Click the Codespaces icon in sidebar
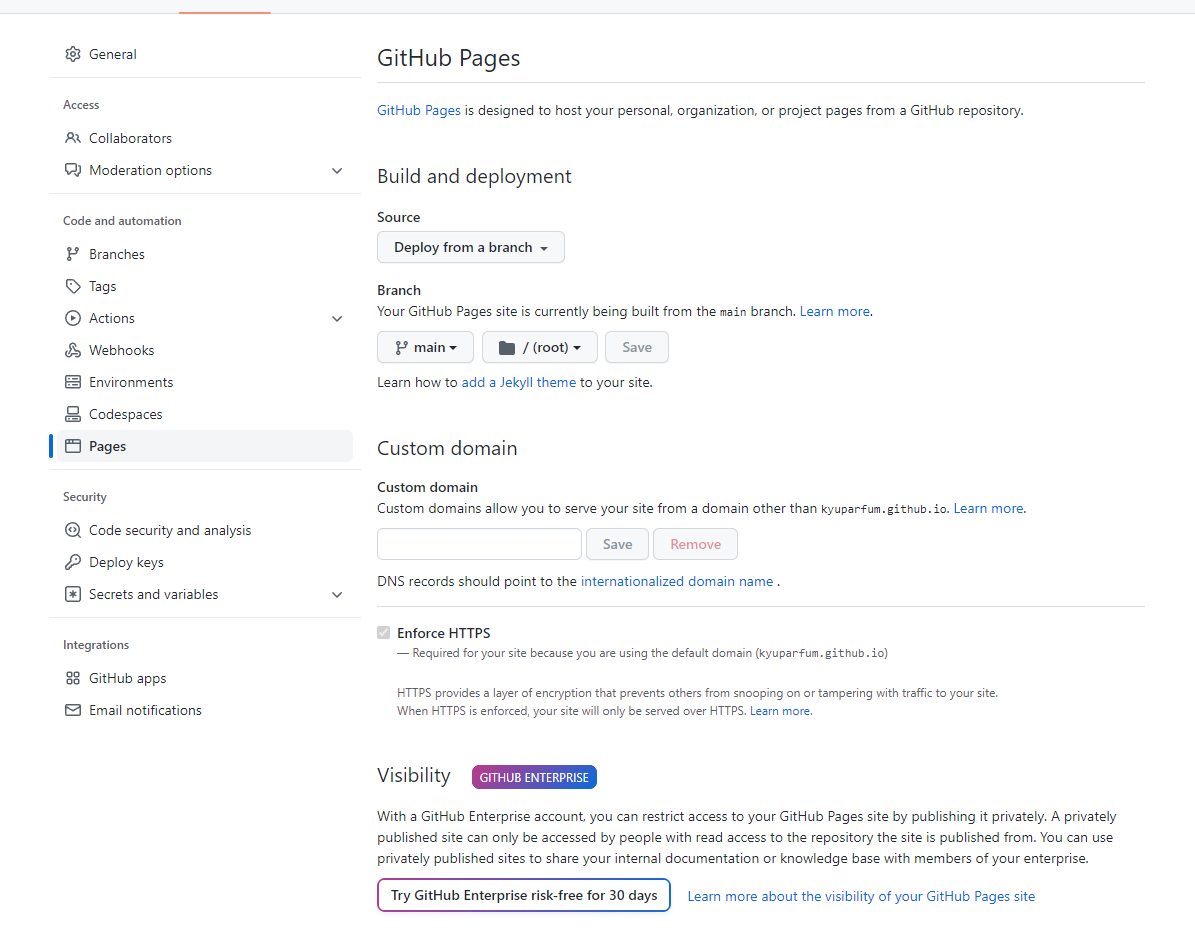 (x=72, y=414)
